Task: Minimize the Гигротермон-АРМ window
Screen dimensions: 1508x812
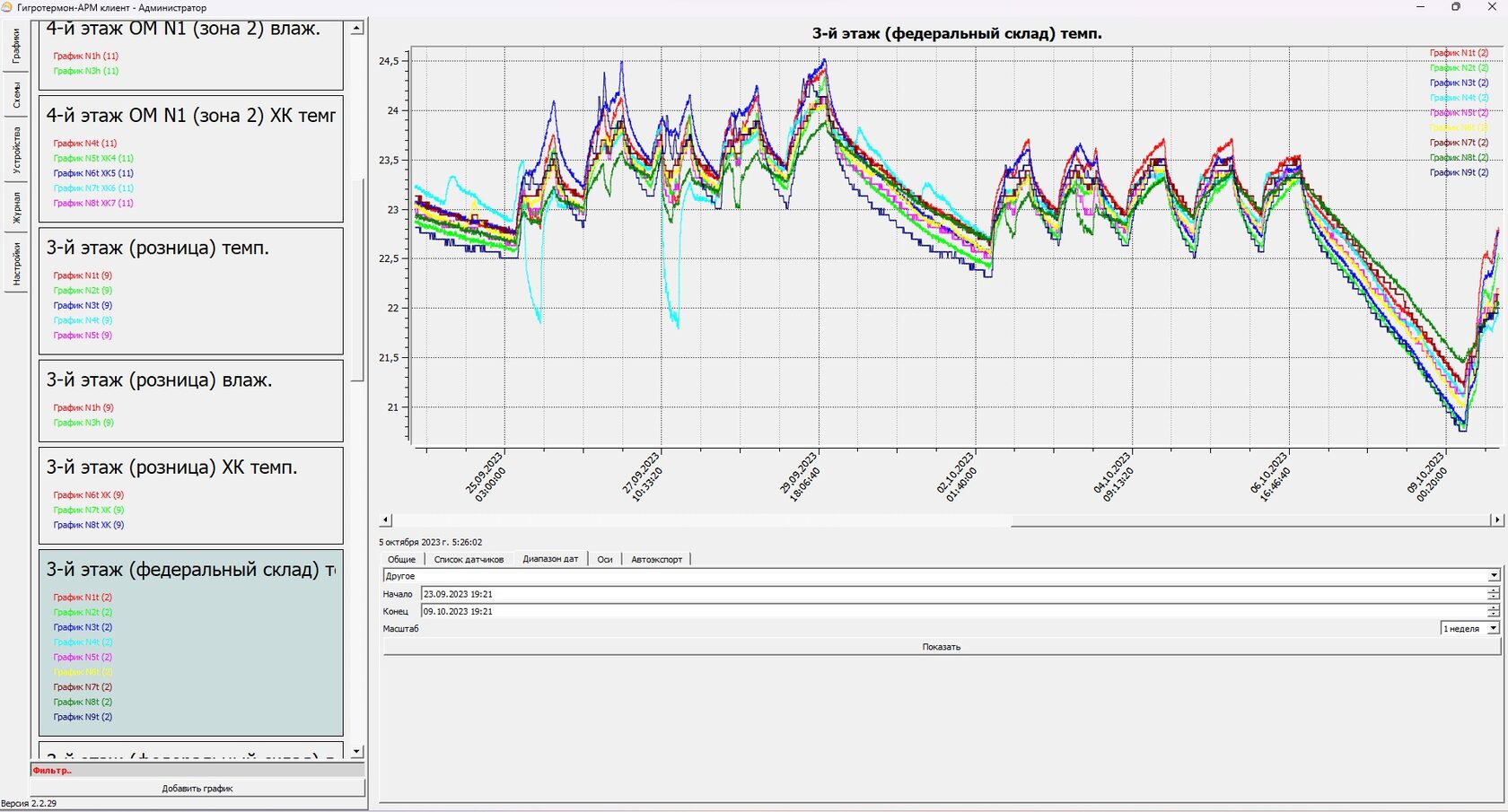Action: (x=1420, y=7)
